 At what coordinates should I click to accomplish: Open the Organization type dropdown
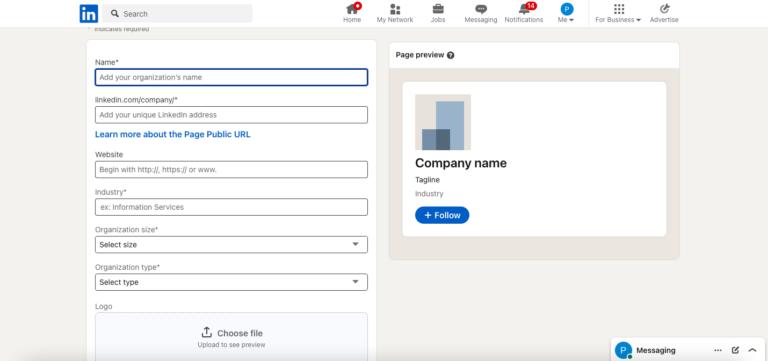[x=231, y=282]
